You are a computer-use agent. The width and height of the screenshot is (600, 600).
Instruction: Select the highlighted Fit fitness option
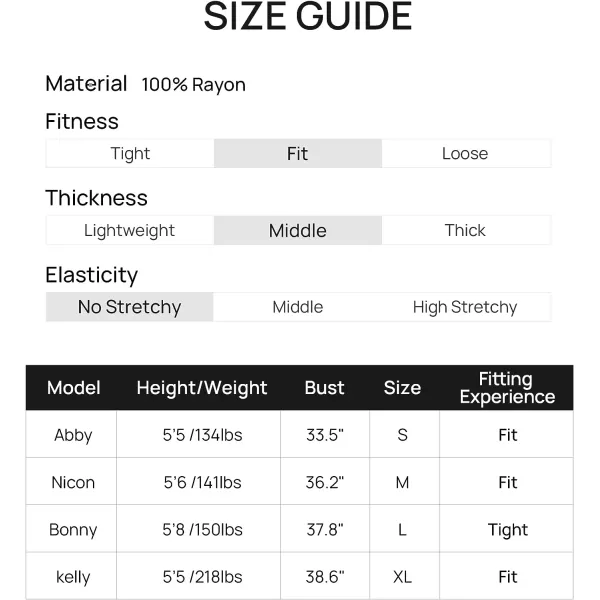pyautogui.click(x=297, y=154)
